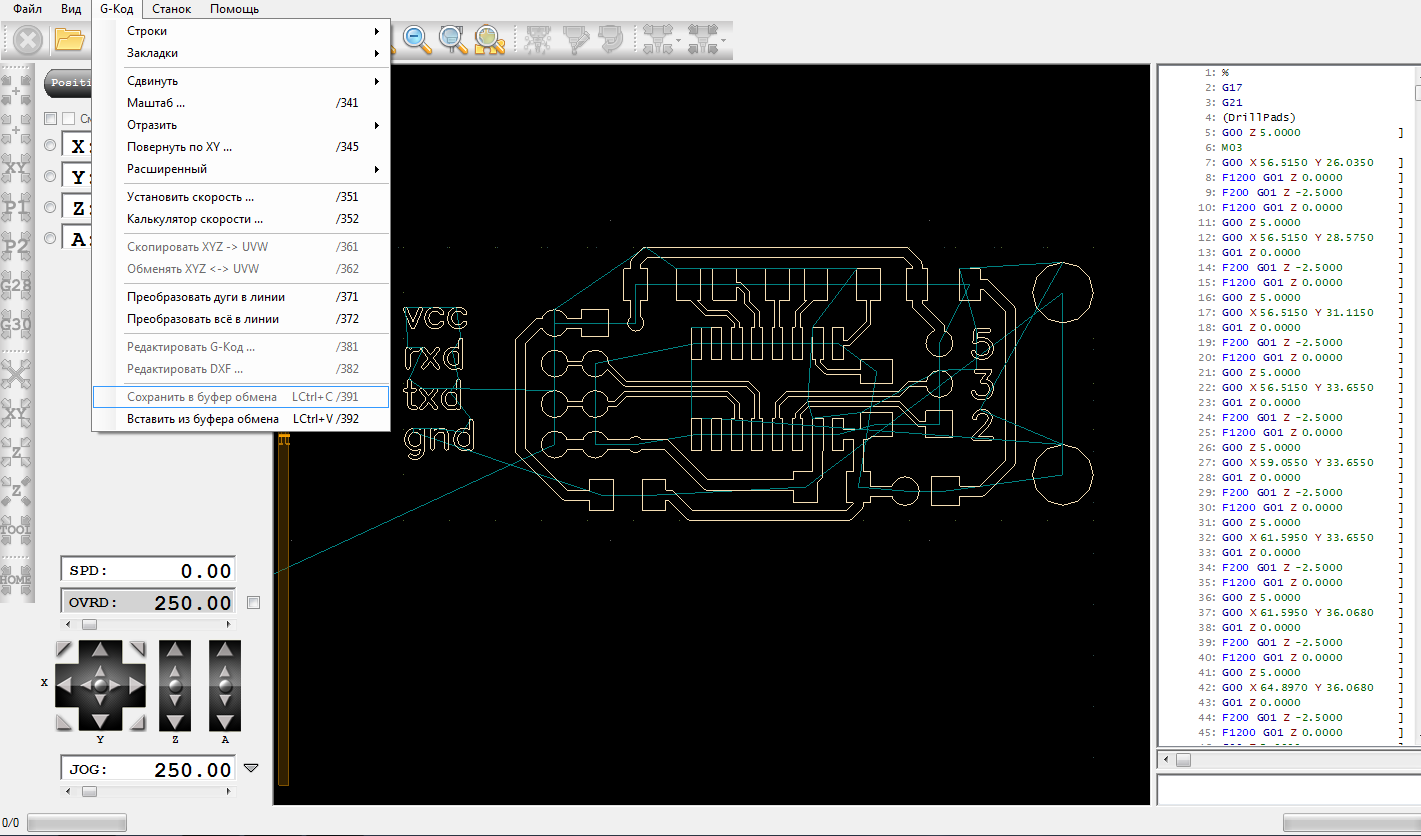The width and height of the screenshot is (1421, 836).
Task: Open the Станок menu
Action: pyautogui.click(x=172, y=9)
